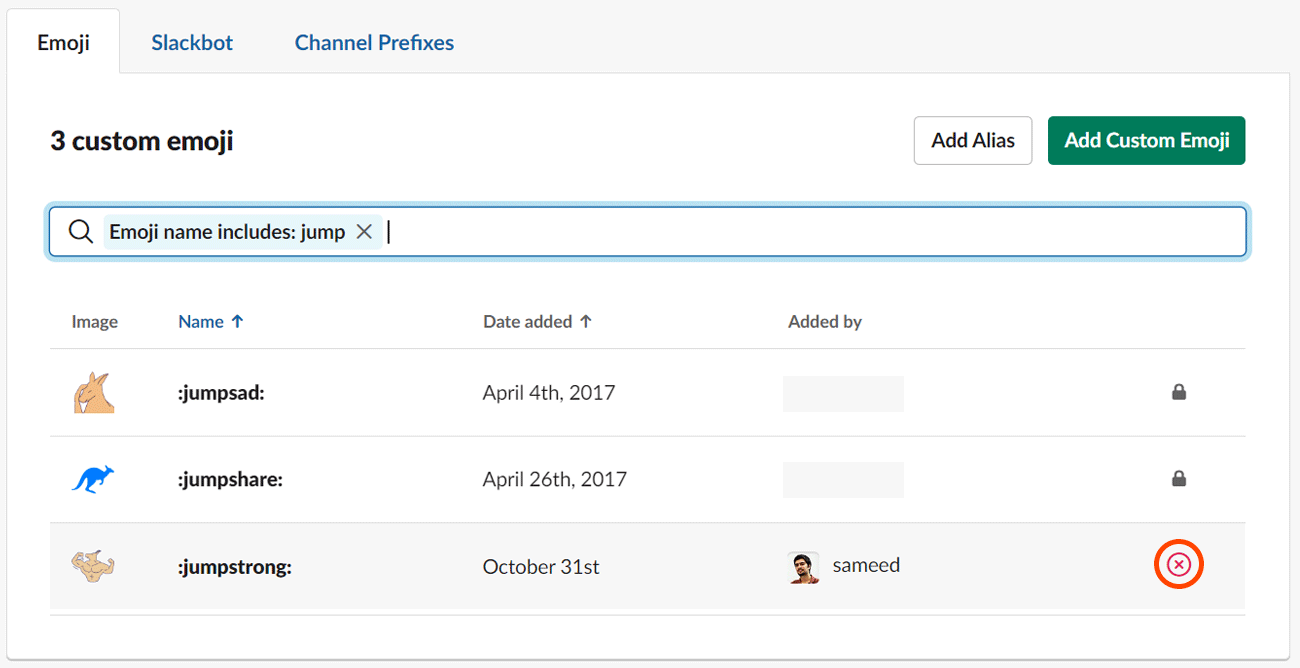Click inside the emoji search field

click(x=700, y=231)
